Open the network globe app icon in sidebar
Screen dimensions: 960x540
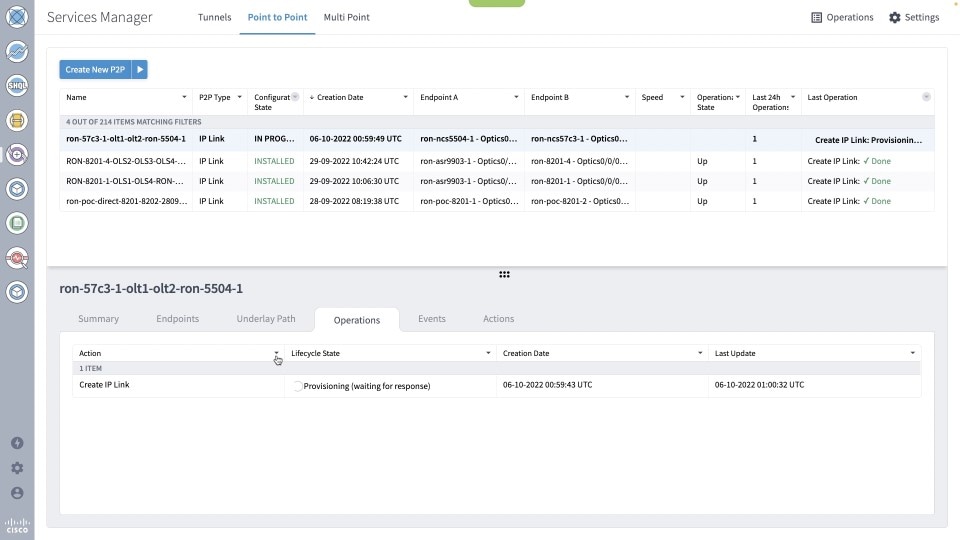pos(17,17)
